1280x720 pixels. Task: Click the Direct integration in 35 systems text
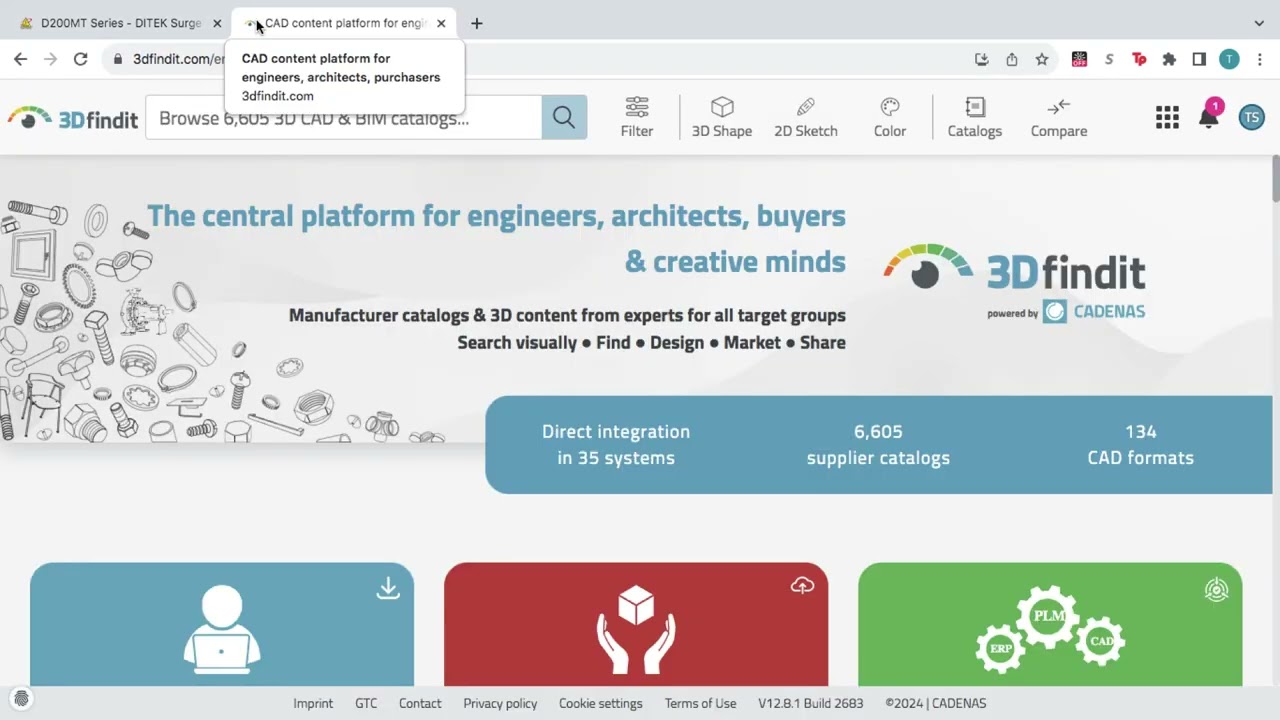616,445
